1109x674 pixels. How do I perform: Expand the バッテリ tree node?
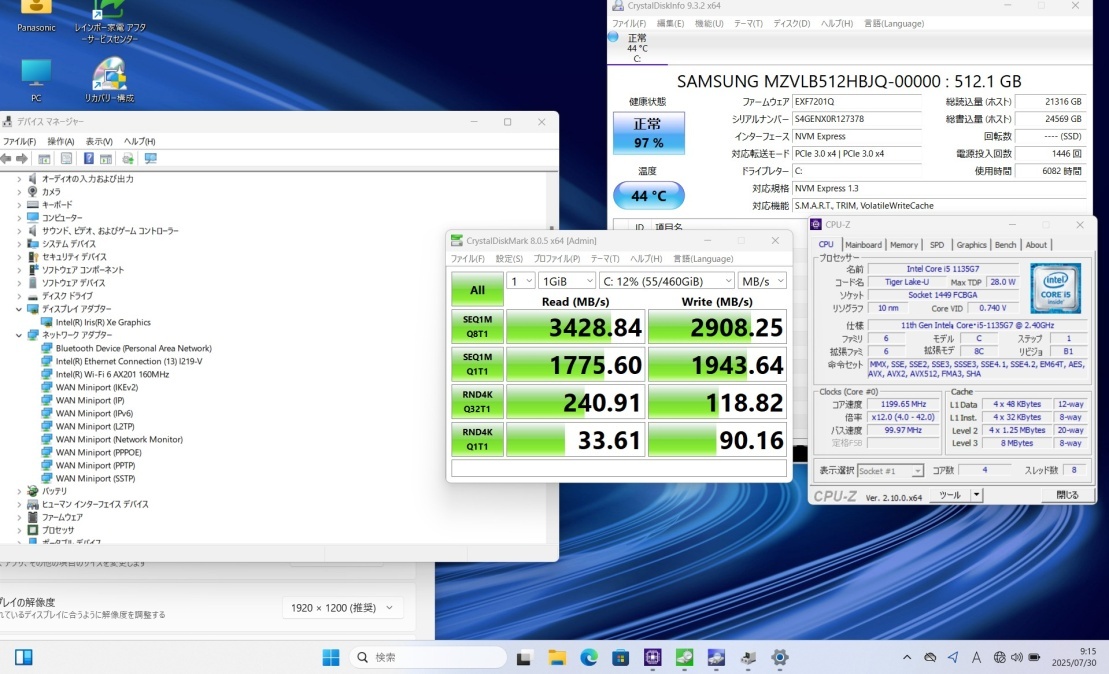[x=19, y=491]
